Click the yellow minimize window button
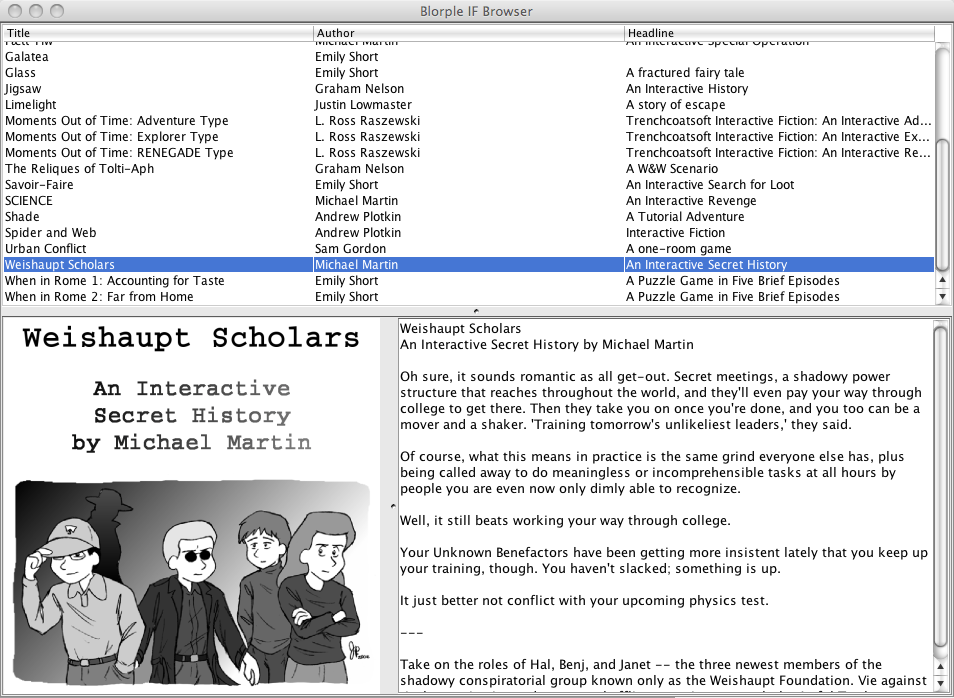The image size is (954, 698). 35,11
